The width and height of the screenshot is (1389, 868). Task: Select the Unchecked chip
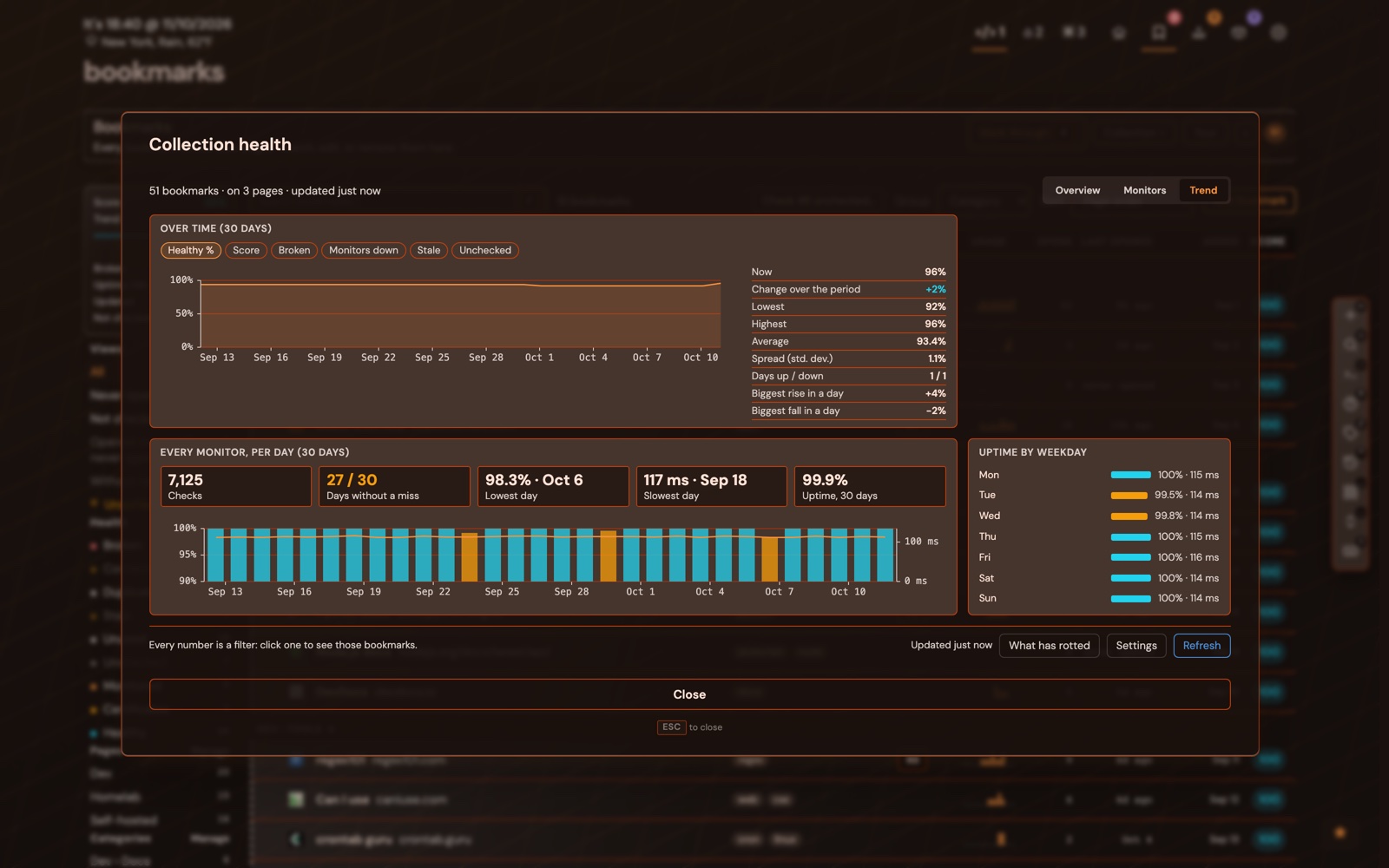click(x=485, y=250)
